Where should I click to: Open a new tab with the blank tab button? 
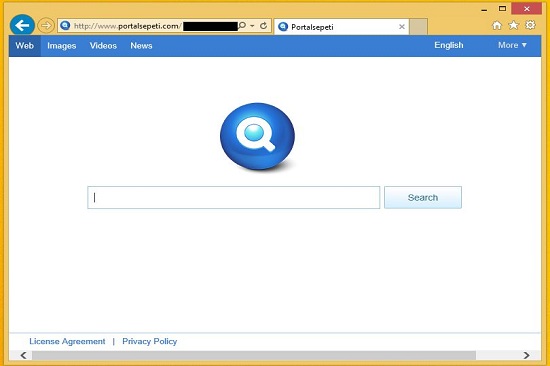(418, 27)
